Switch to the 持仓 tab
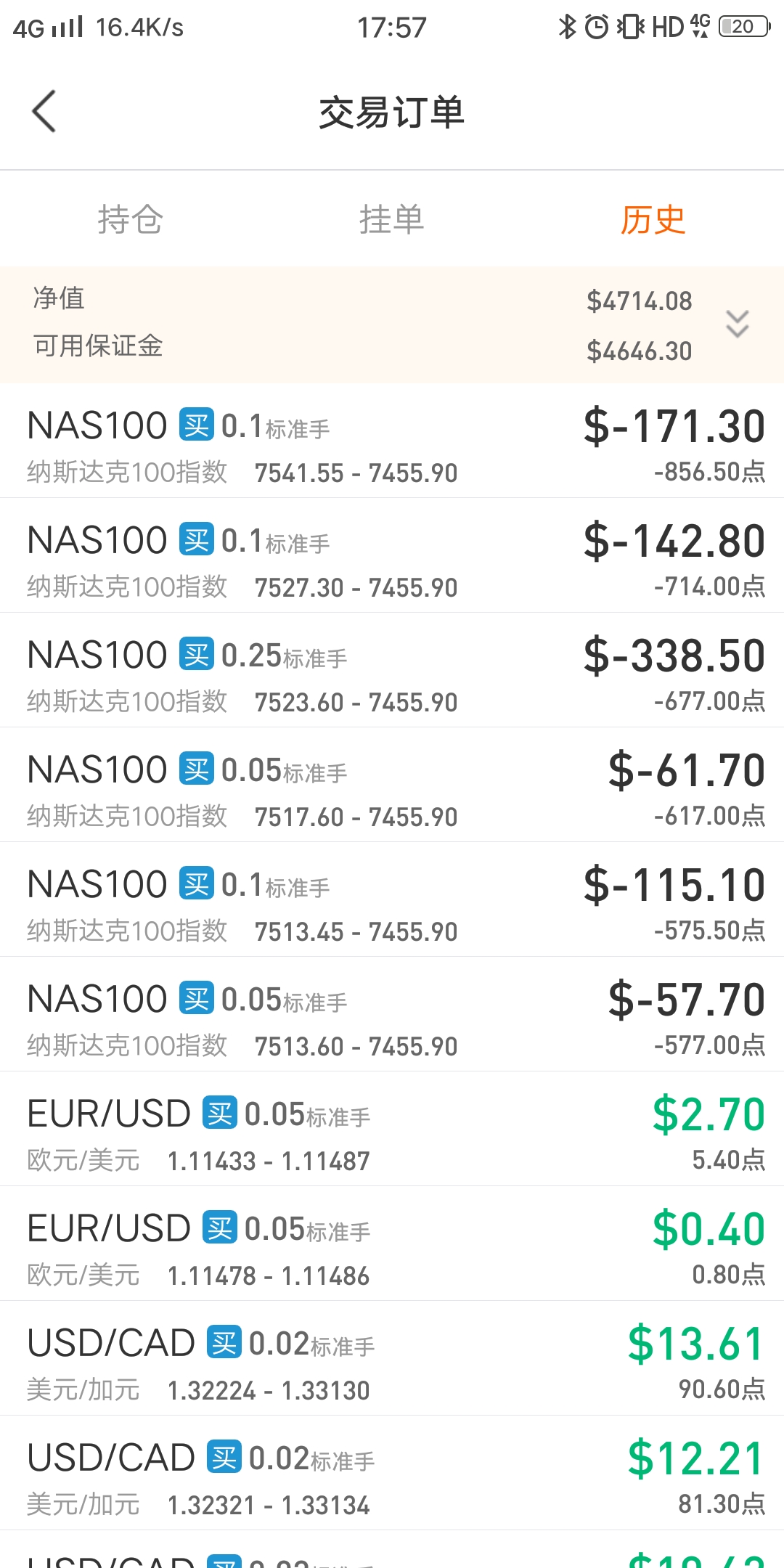 (x=131, y=219)
